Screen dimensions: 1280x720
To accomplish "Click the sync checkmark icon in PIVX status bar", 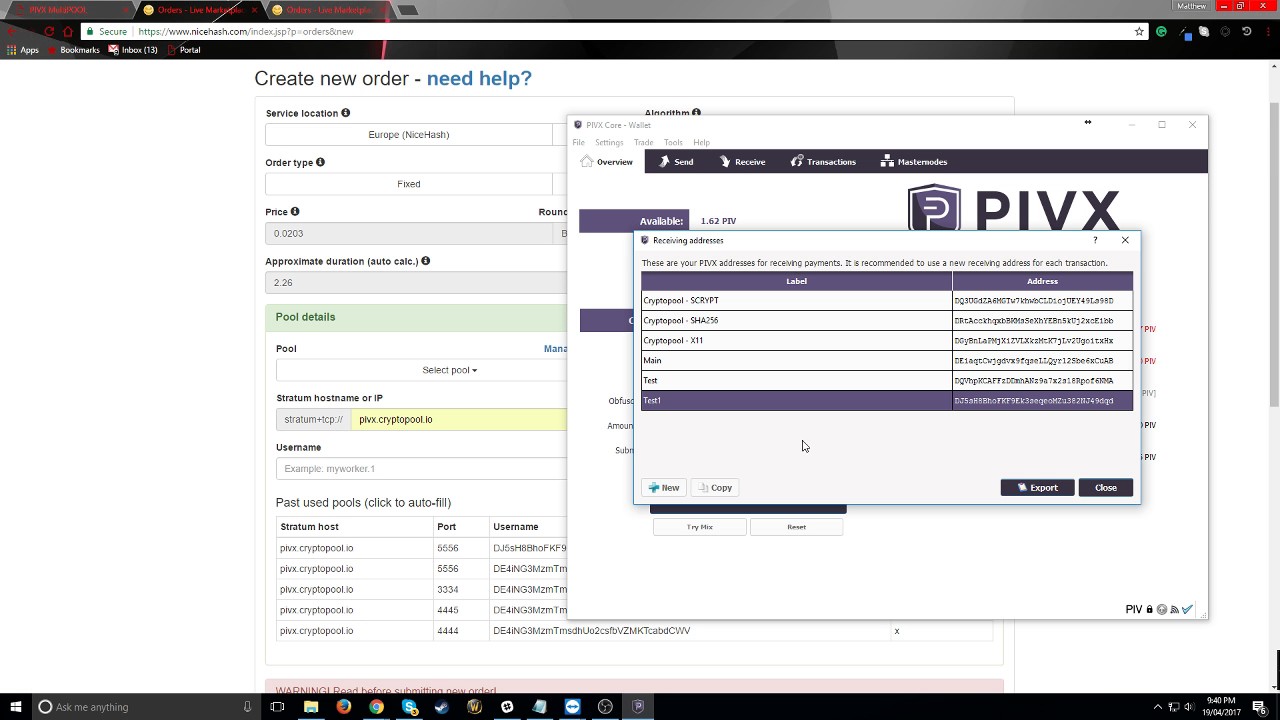I will click(1187, 609).
